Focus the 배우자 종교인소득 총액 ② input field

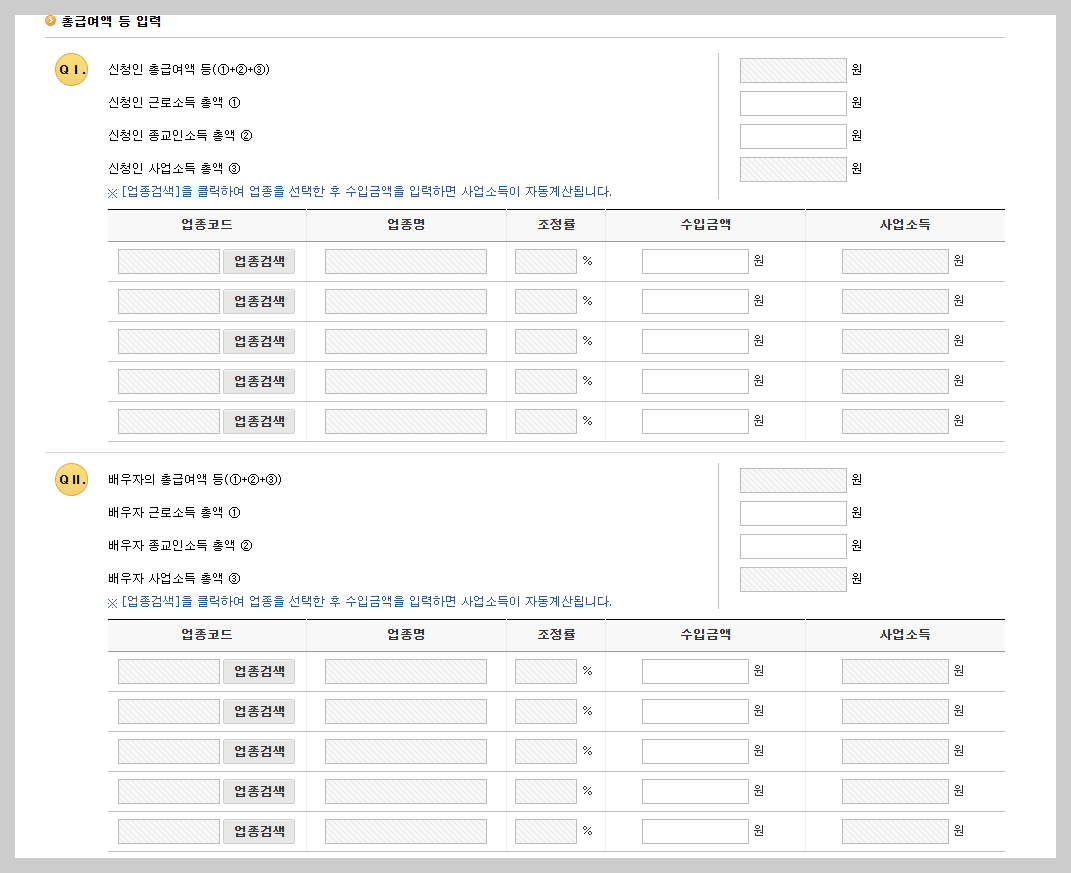[x=793, y=546]
